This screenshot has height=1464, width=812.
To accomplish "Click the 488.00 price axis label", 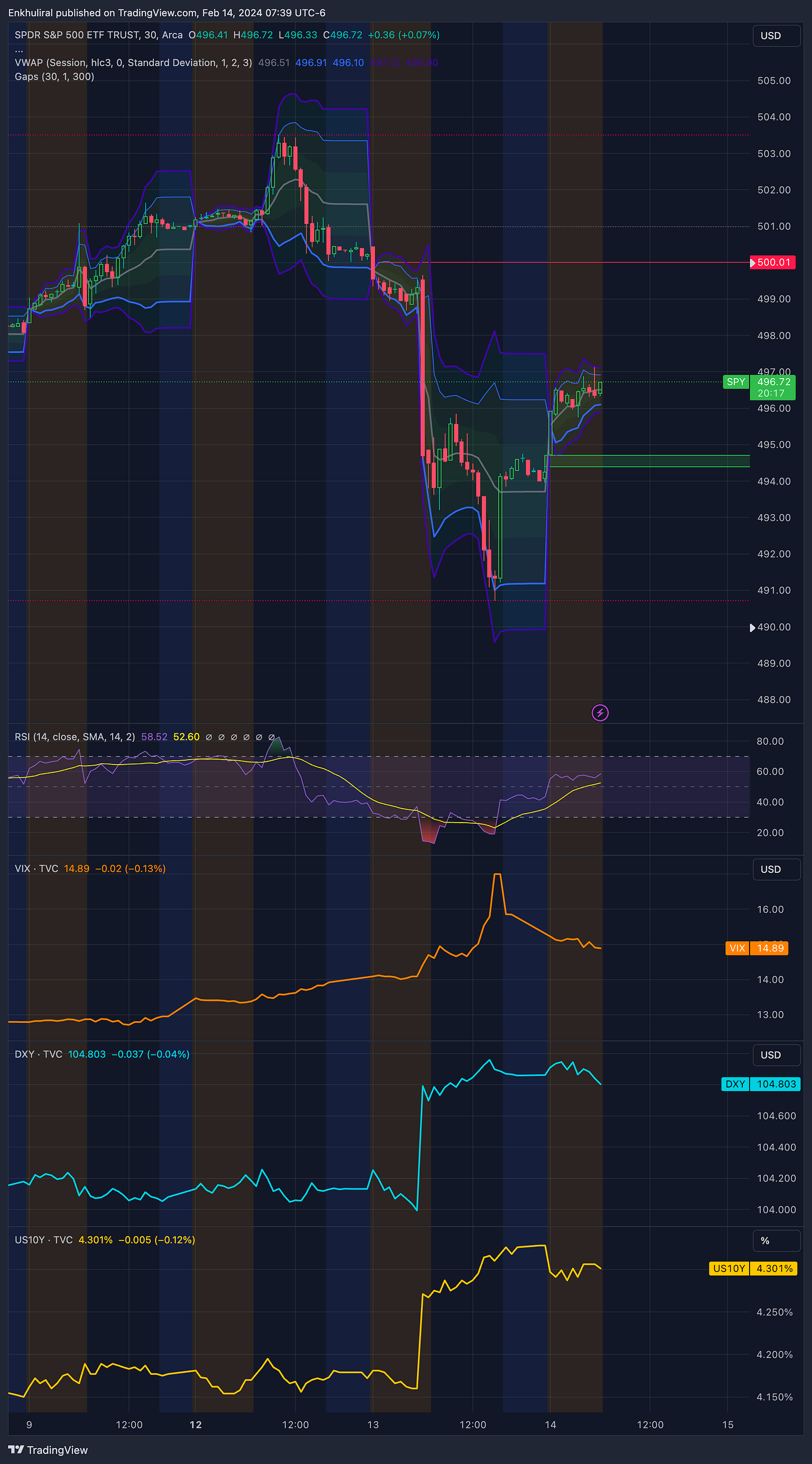I will click(x=774, y=699).
